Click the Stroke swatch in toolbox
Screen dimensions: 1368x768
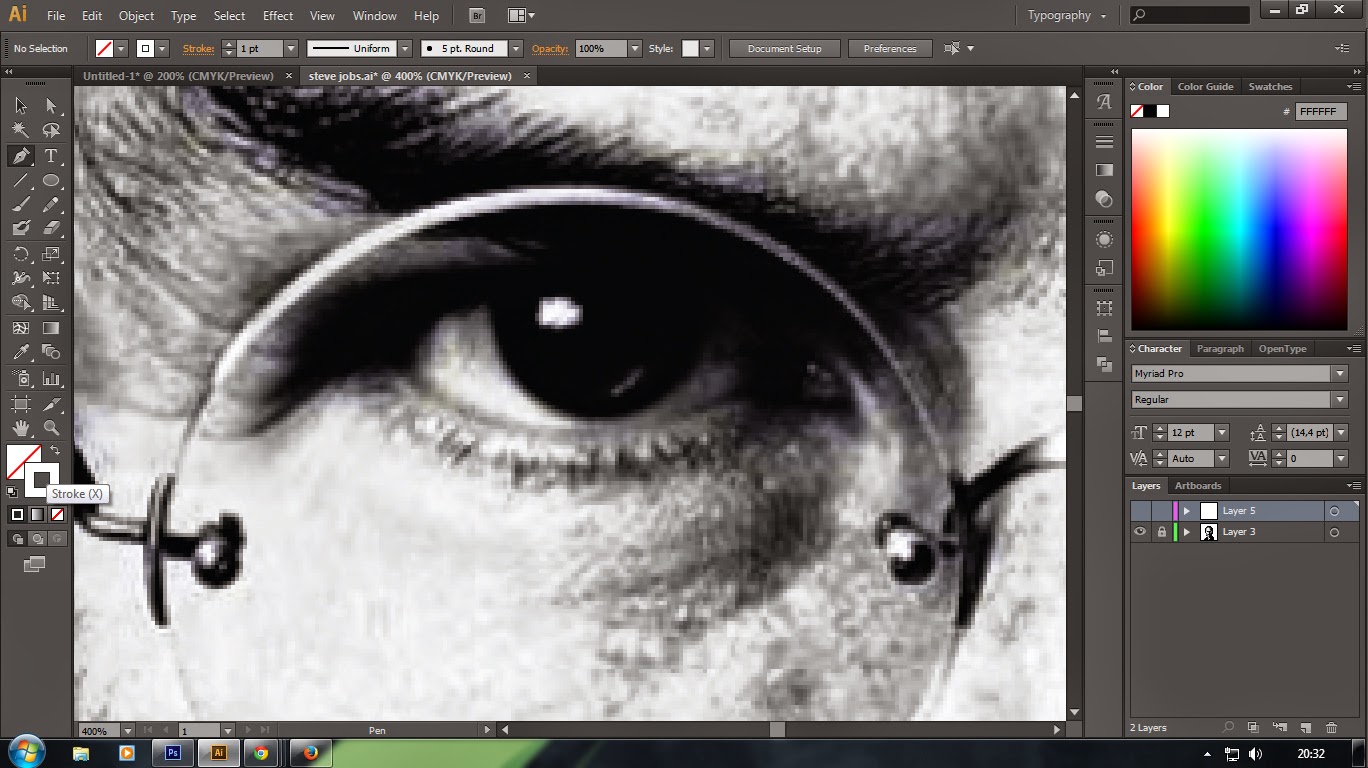pos(42,480)
